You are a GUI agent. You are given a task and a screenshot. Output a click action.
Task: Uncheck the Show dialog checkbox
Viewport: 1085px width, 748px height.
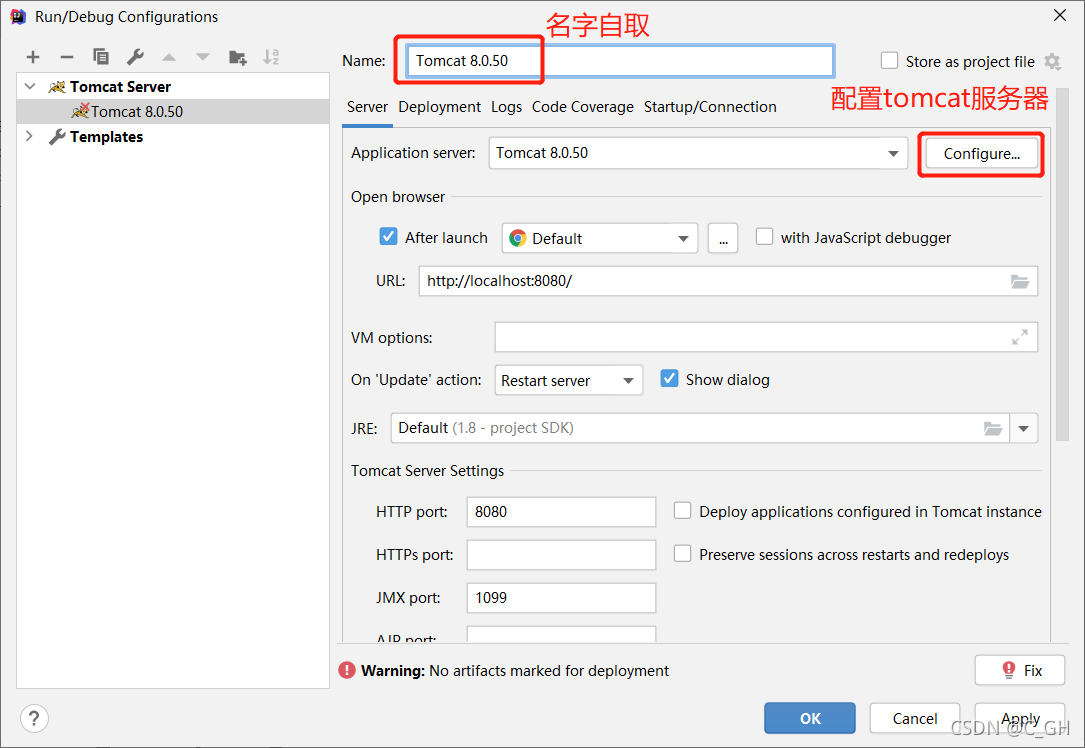tap(669, 378)
